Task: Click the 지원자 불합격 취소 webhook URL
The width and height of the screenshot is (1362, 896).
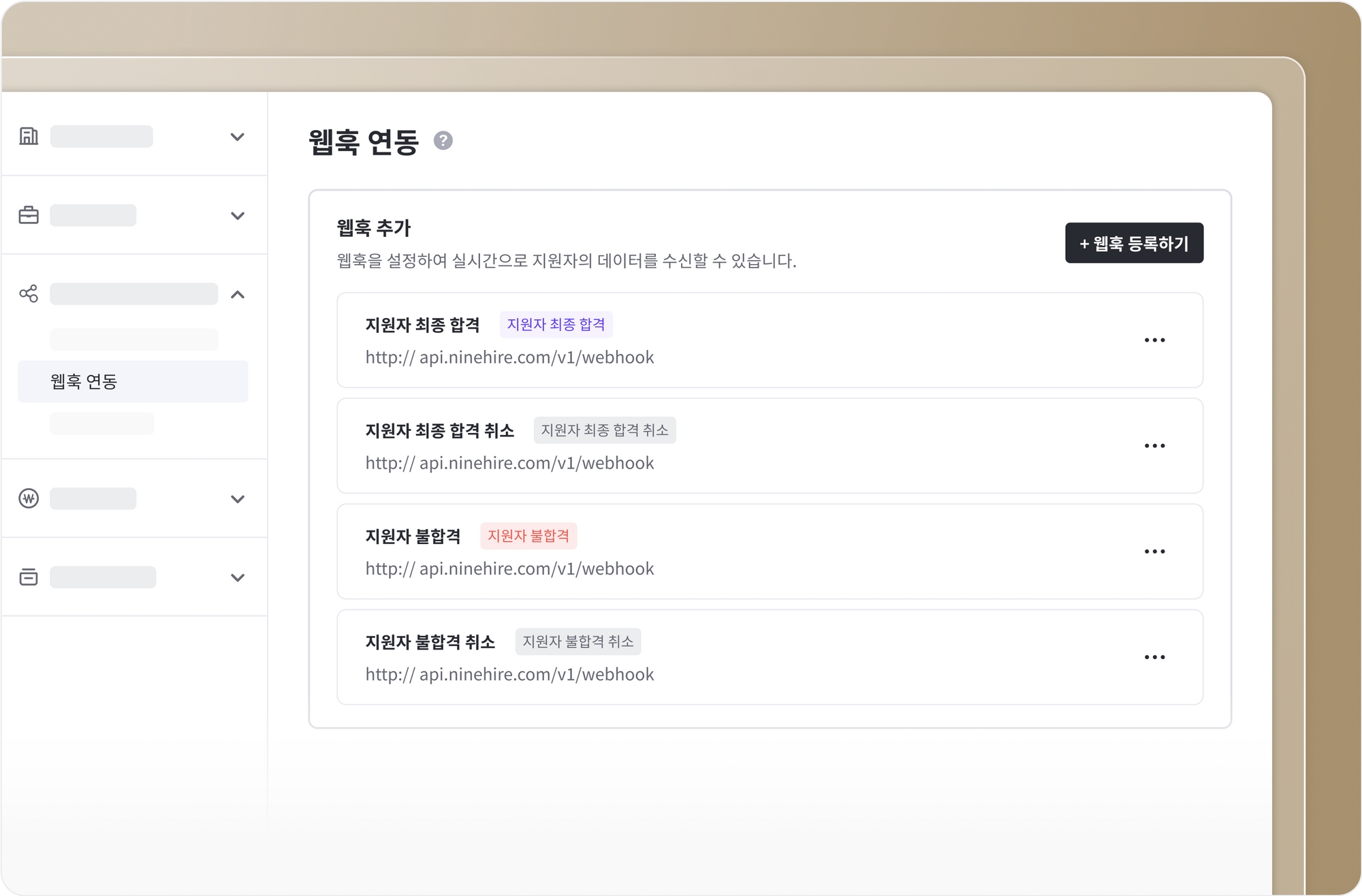Action: tap(509, 675)
